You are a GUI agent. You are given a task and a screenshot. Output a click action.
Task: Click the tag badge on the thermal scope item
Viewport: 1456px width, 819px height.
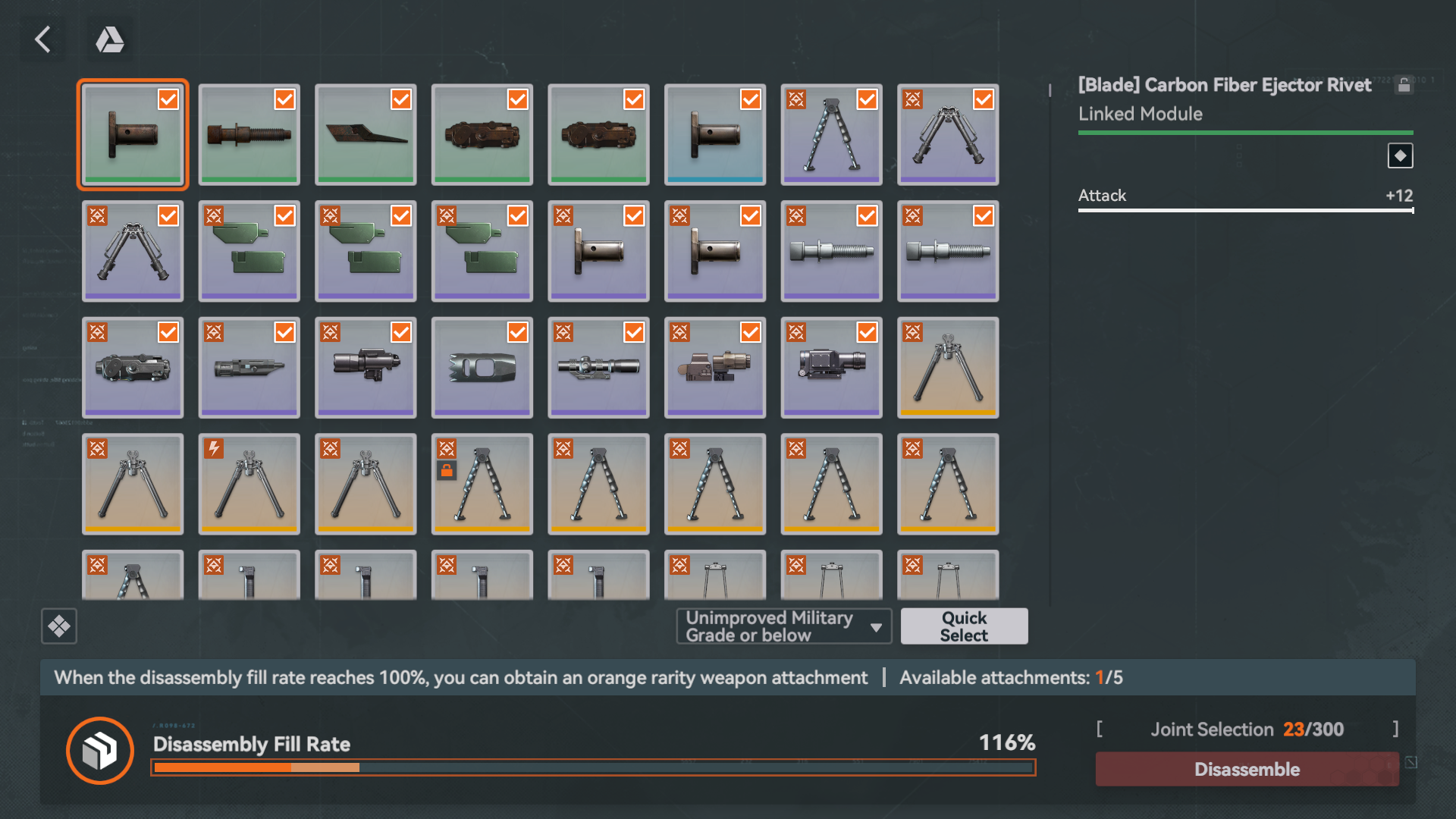[x=796, y=332]
